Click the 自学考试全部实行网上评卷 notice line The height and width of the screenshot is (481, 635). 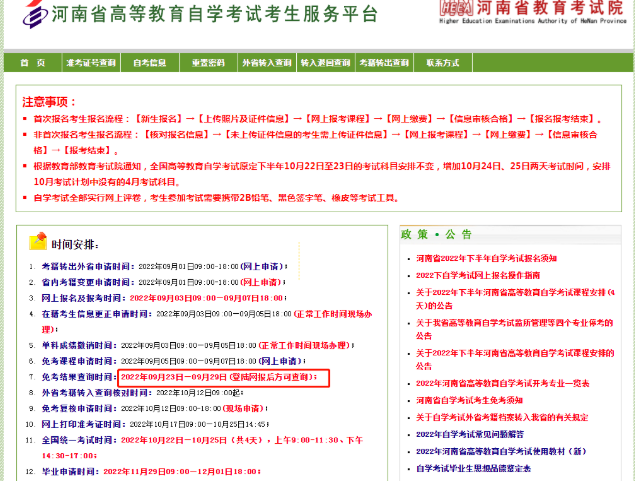(x=217, y=198)
